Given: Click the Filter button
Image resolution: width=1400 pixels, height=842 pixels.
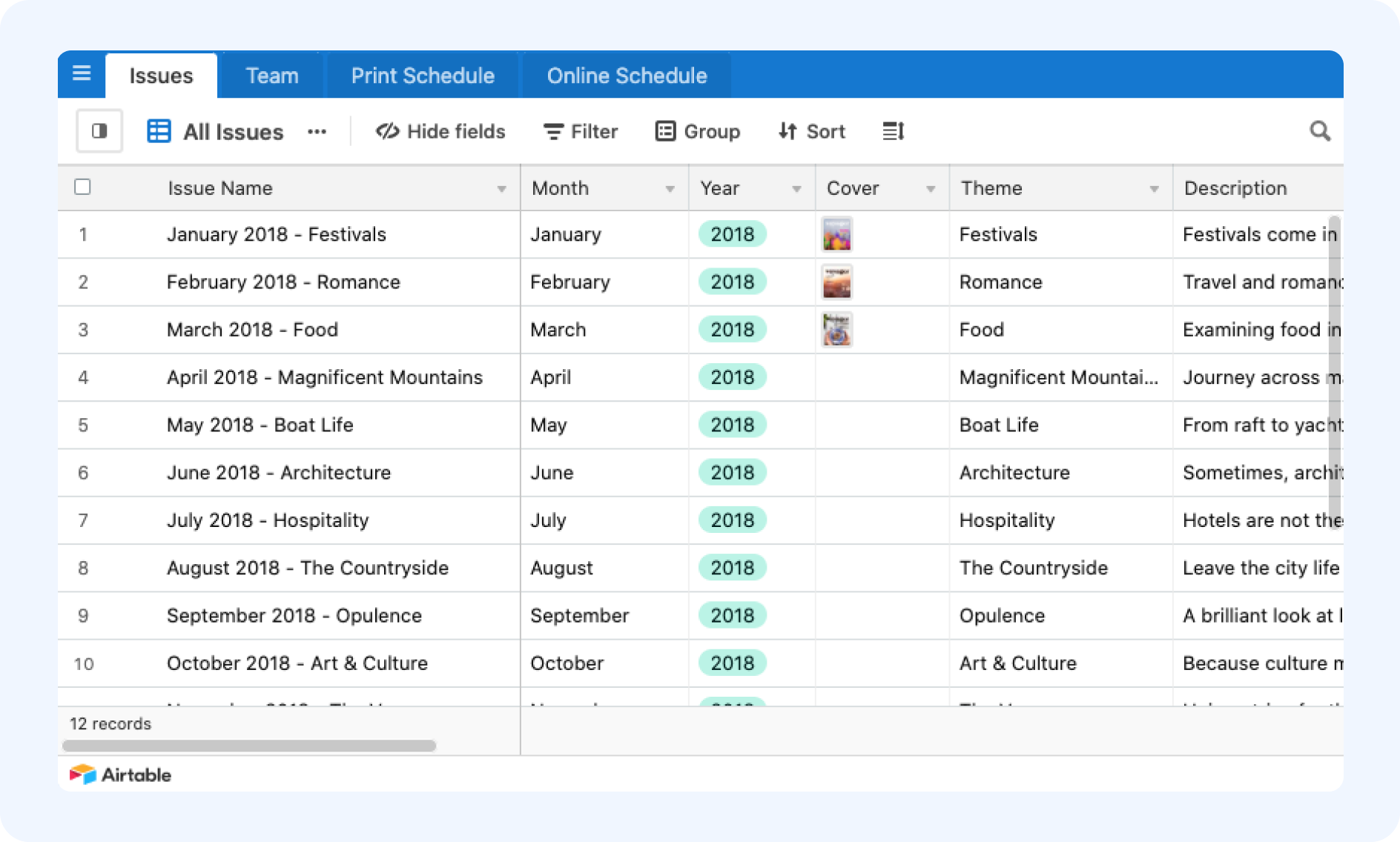Looking at the screenshot, I should (x=581, y=131).
